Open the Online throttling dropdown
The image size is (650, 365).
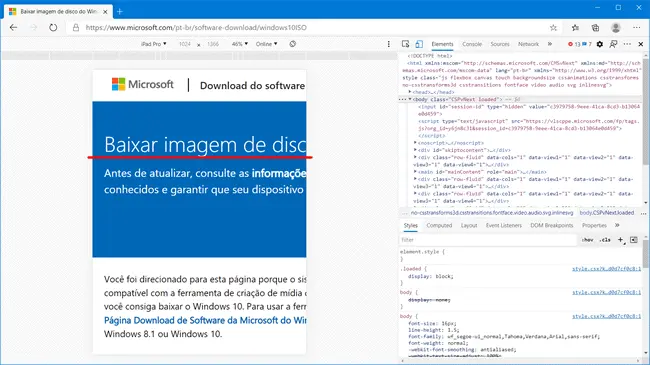coord(266,44)
